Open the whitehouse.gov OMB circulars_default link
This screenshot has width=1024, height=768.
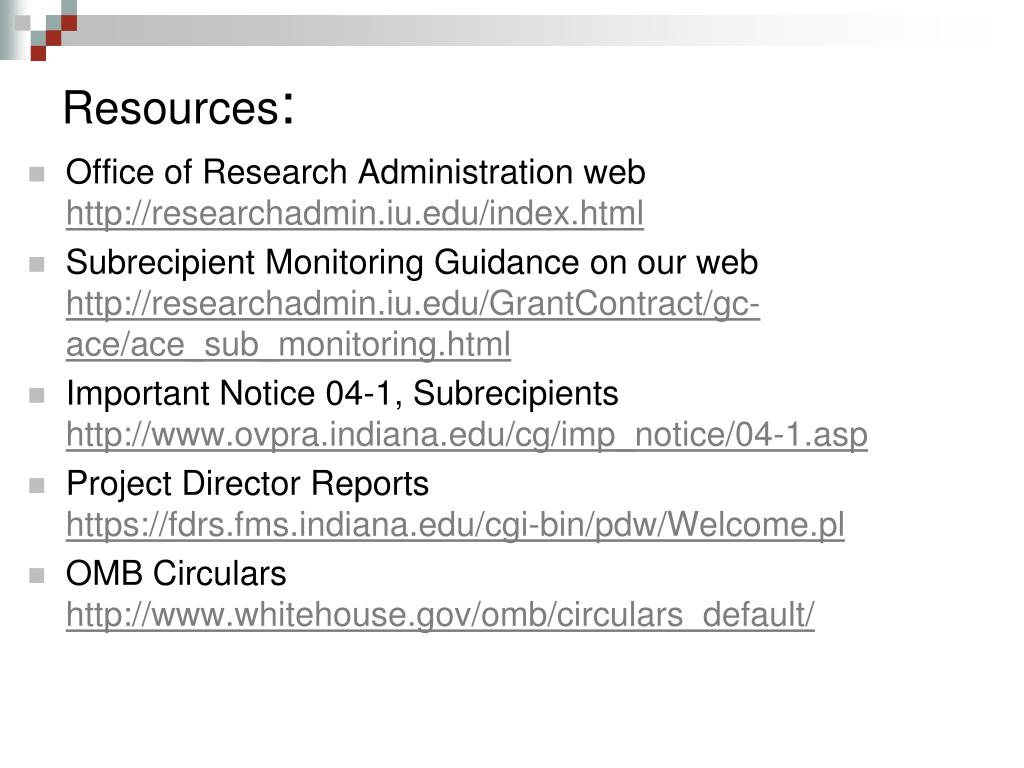coord(440,615)
